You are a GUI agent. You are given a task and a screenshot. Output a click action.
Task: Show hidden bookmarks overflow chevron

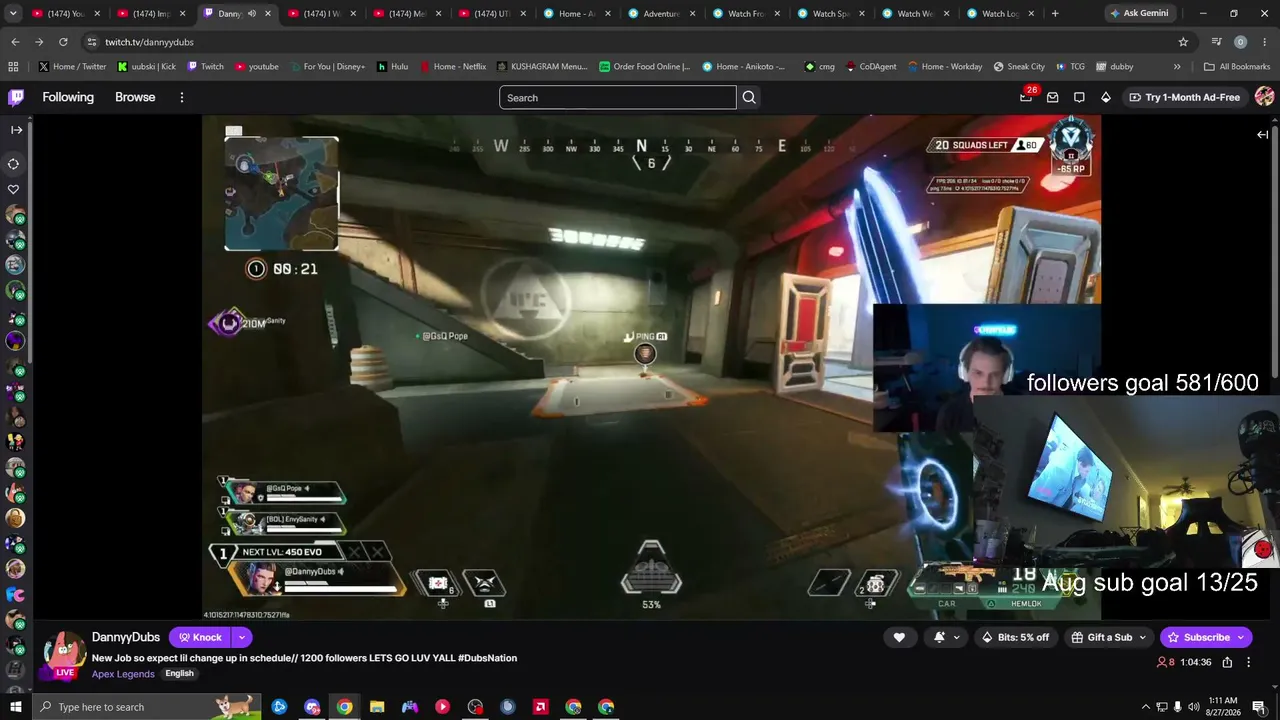[x=1177, y=67]
